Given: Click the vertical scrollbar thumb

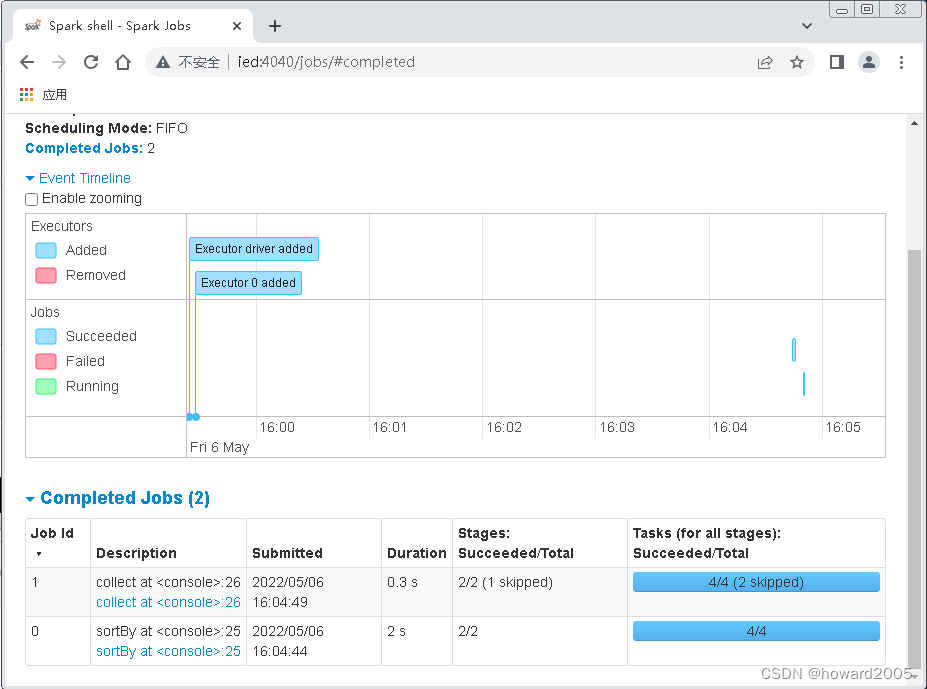Looking at the screenshot, I should (915, 458).
